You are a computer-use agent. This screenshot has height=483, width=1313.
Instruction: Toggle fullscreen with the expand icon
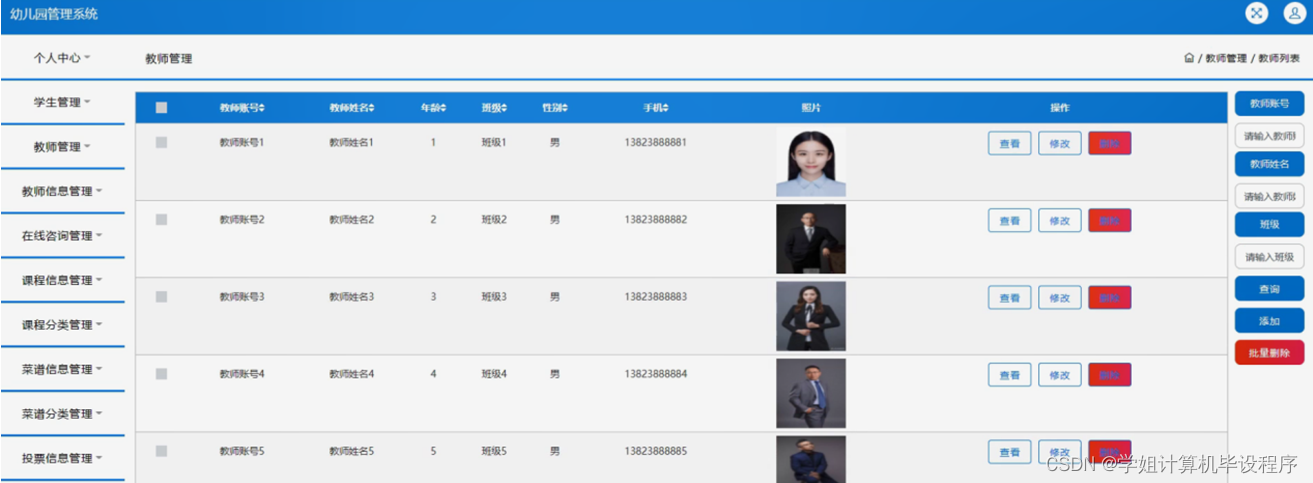[1256, 13]
